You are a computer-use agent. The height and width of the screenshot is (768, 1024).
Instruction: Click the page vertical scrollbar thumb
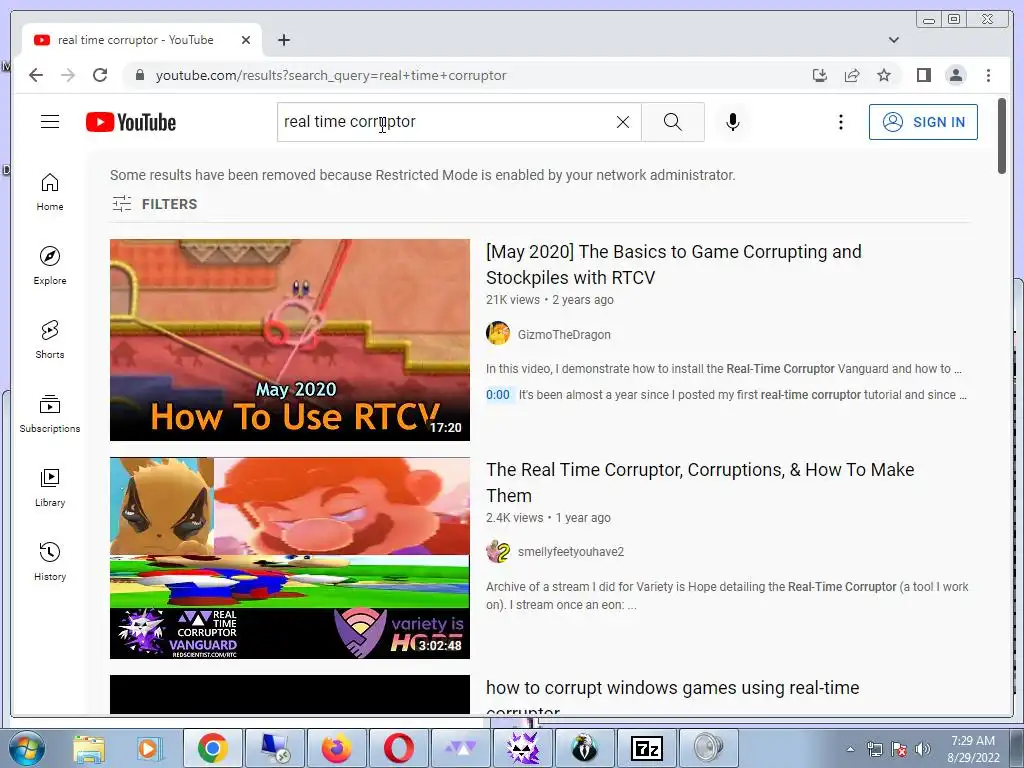(x=1002, y=136)
